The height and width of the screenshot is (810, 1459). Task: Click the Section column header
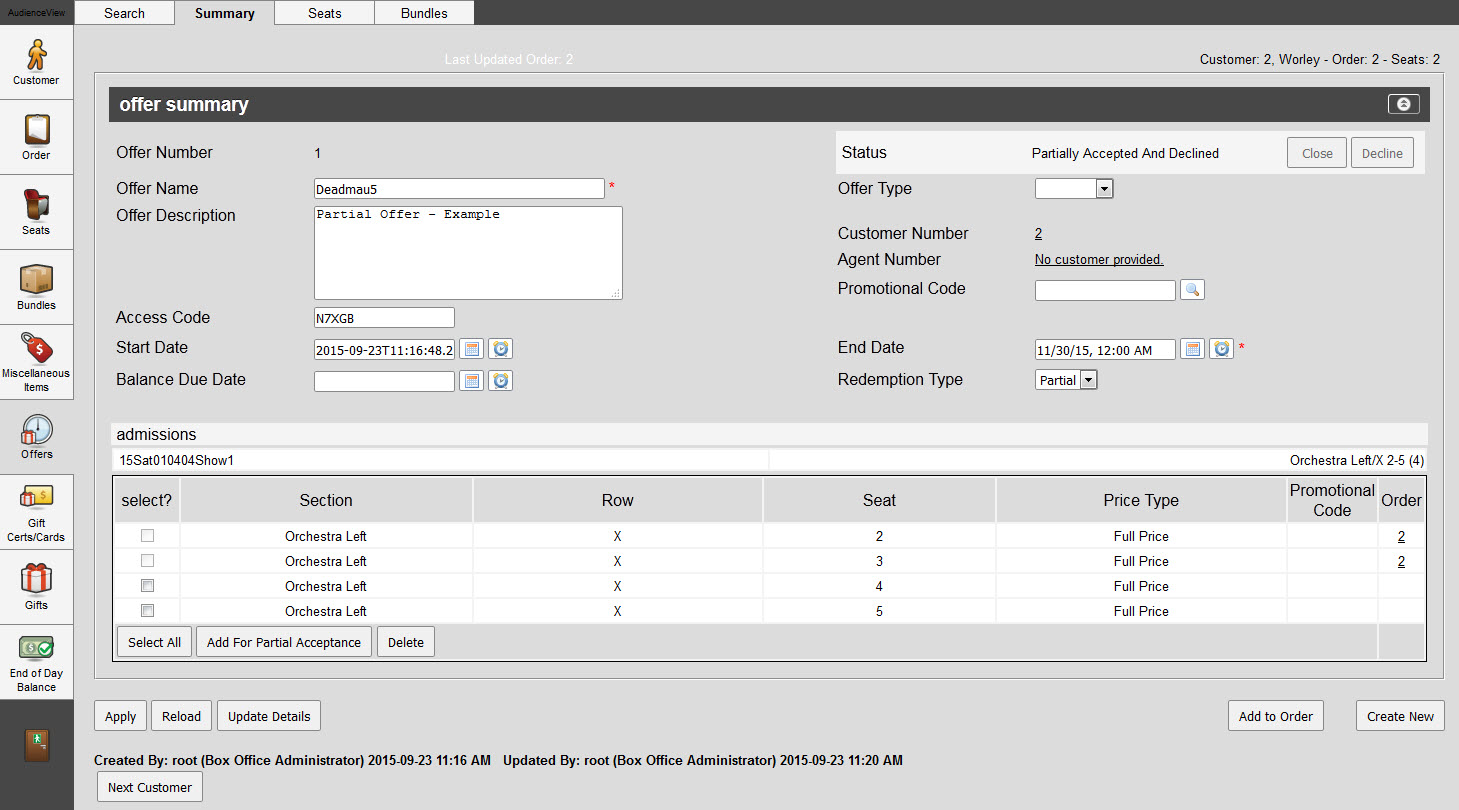pos(326,500)
